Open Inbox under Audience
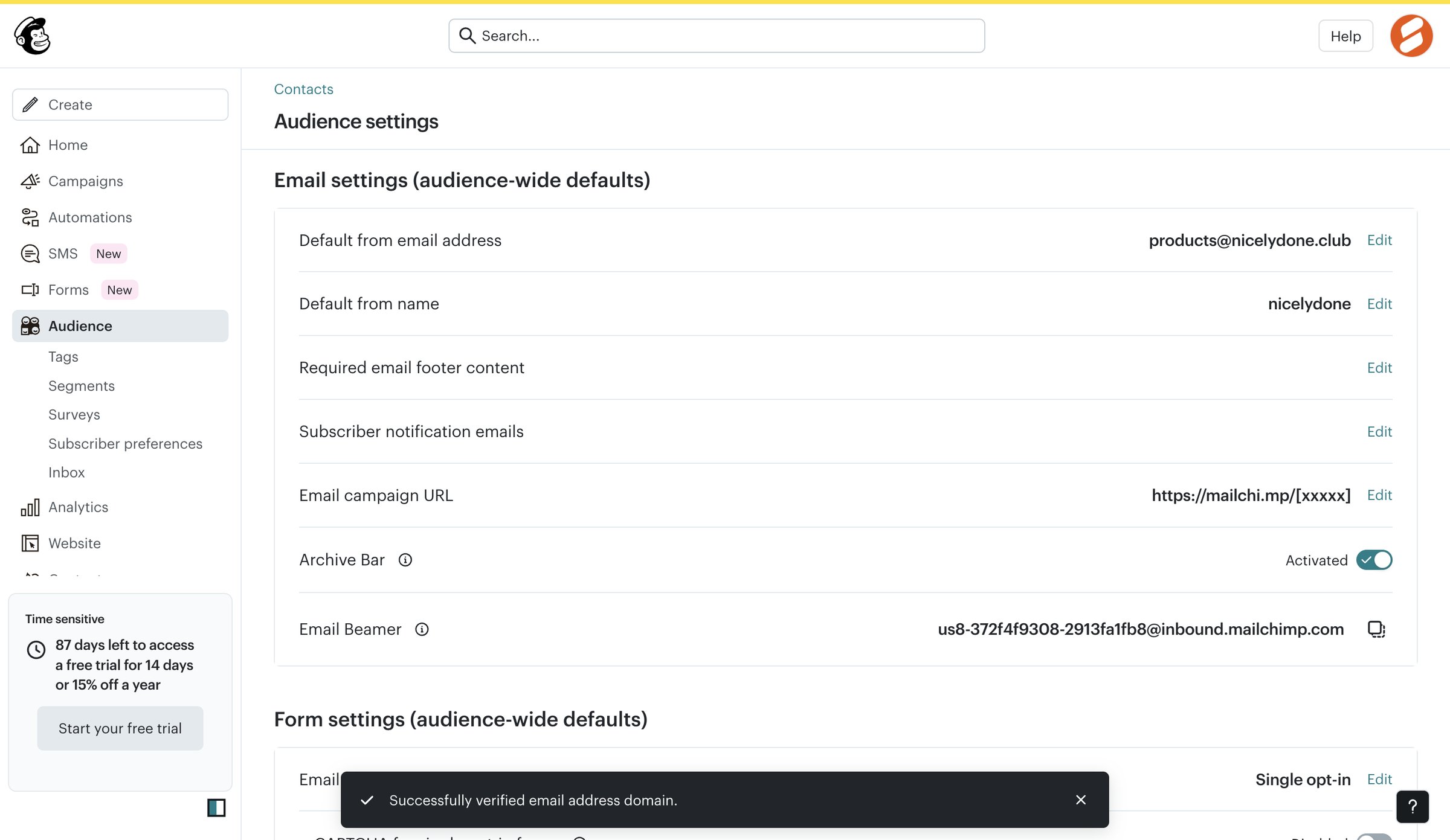 click(x=66, y=472)
